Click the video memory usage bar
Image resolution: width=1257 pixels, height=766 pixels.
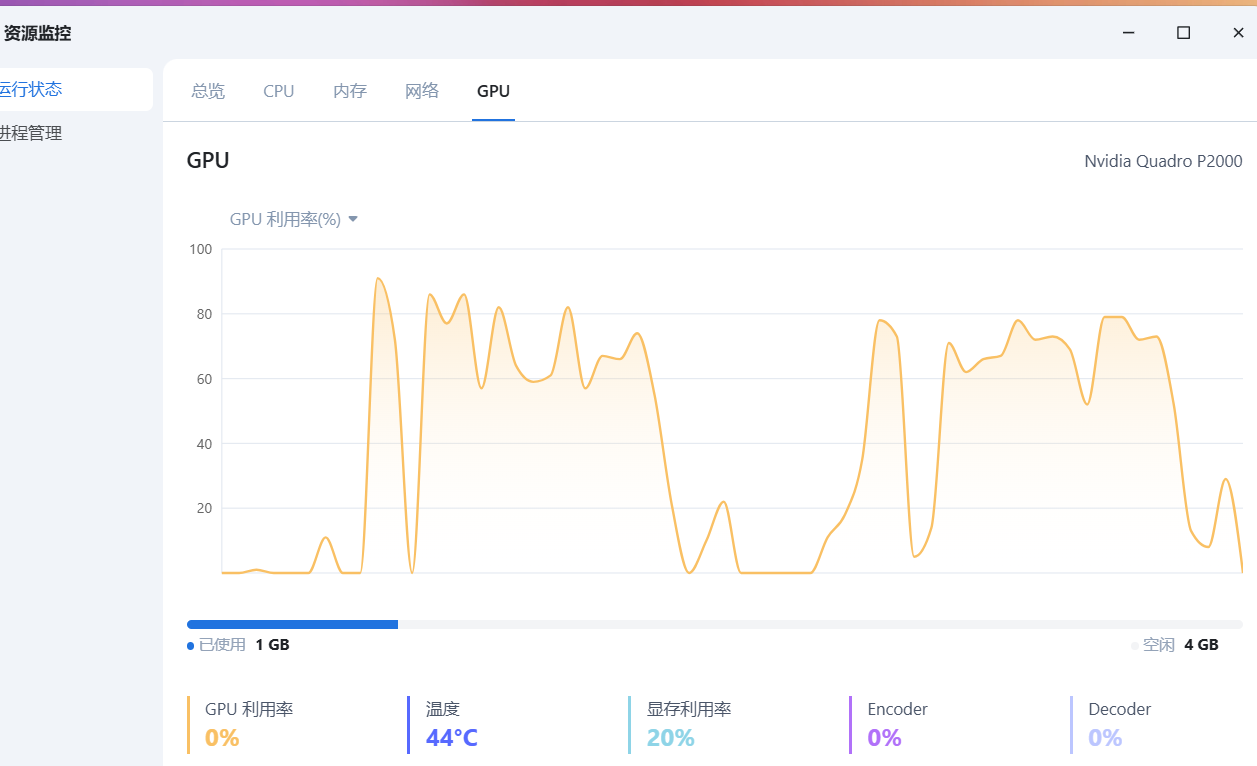click(715, 624)
